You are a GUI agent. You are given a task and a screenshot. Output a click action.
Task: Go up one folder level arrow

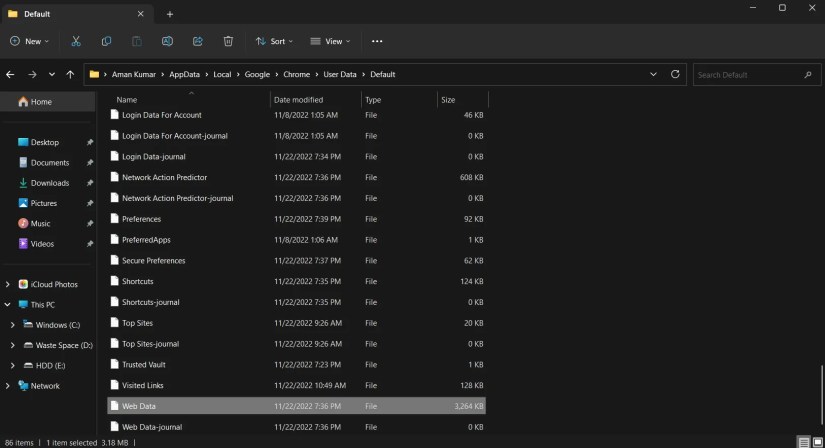click(70, 75)
